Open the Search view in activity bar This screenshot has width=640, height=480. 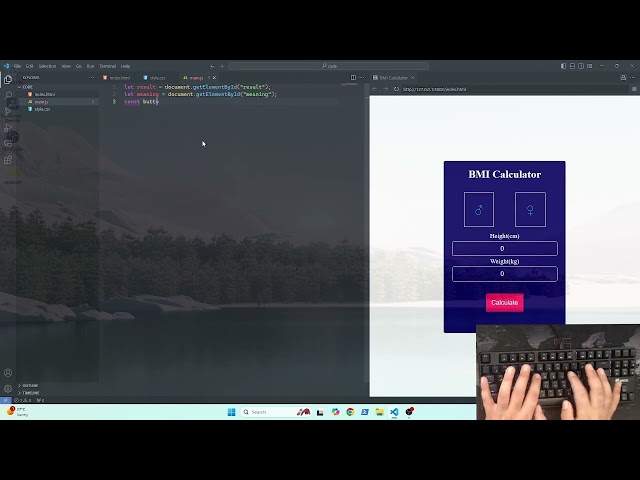click(x=8, y=95)
